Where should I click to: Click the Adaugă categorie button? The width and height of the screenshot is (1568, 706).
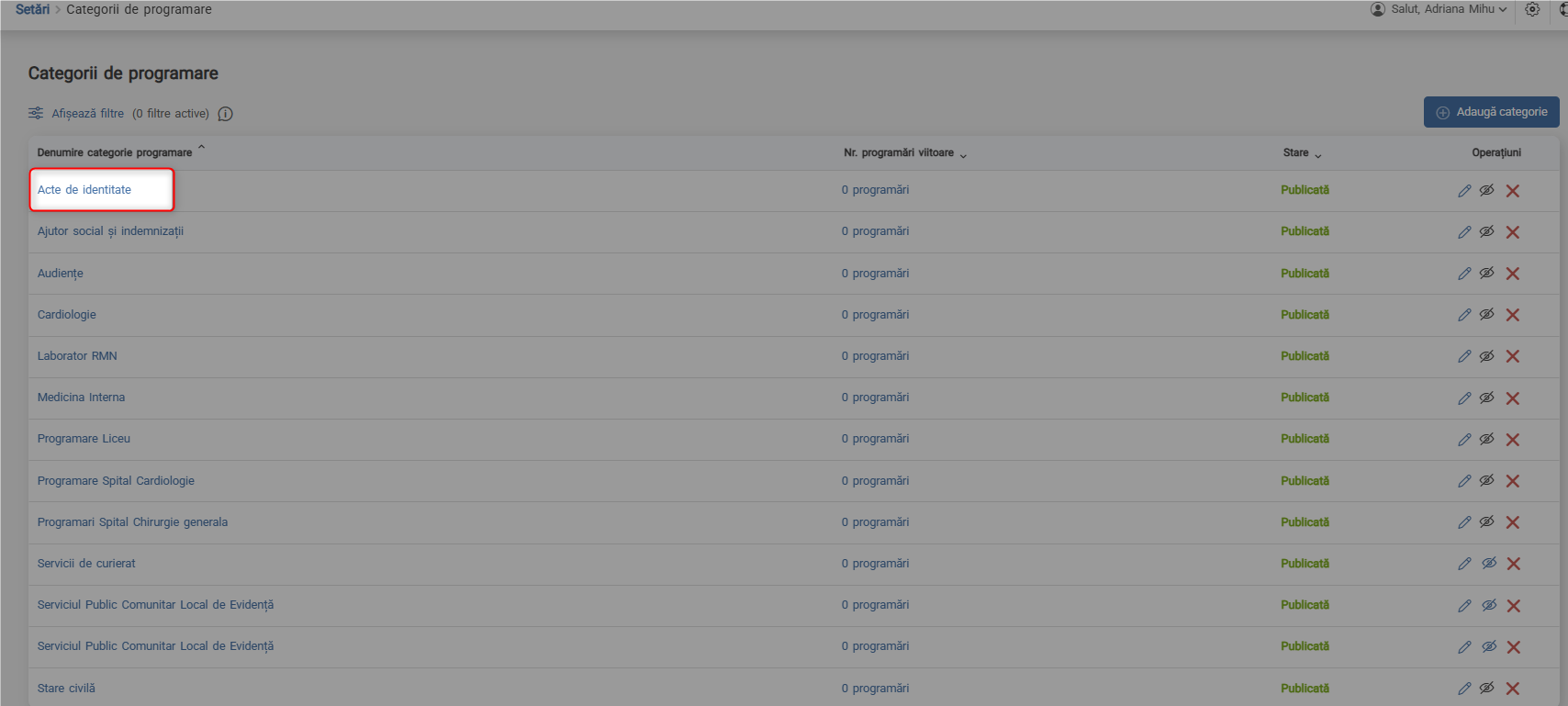1491,112
